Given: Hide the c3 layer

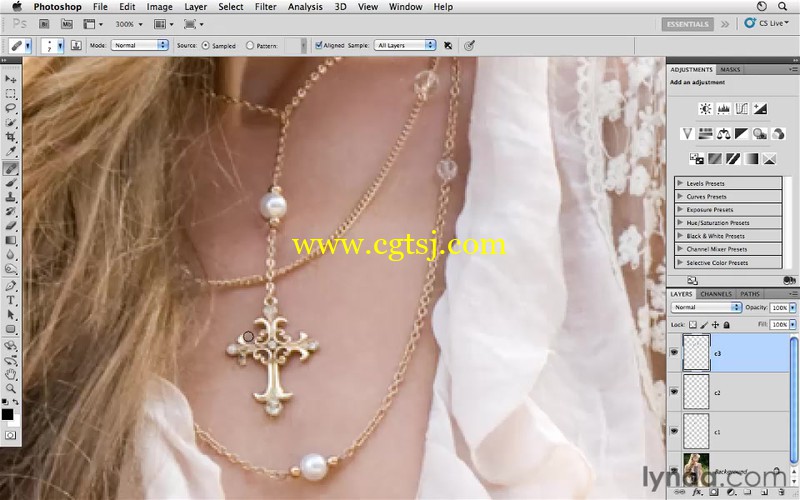Looking at the screenshot, I should 674,353.
